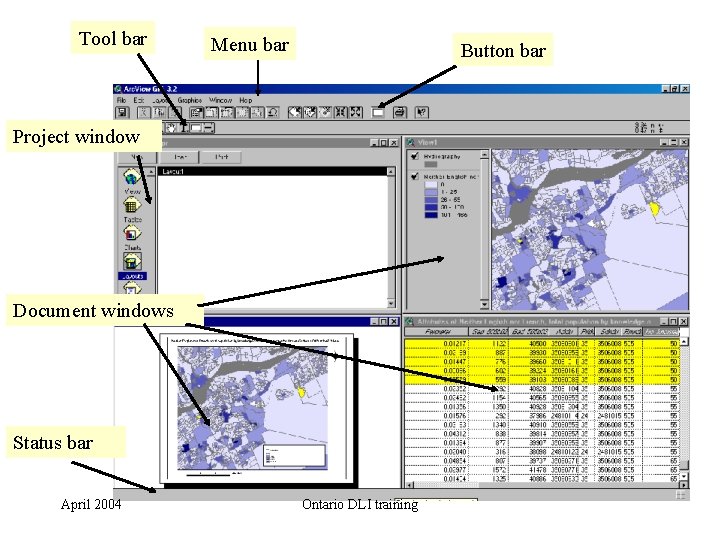Select the last tool right of rectangle tool
Viewport: 720px width, 540px height.
208,128
